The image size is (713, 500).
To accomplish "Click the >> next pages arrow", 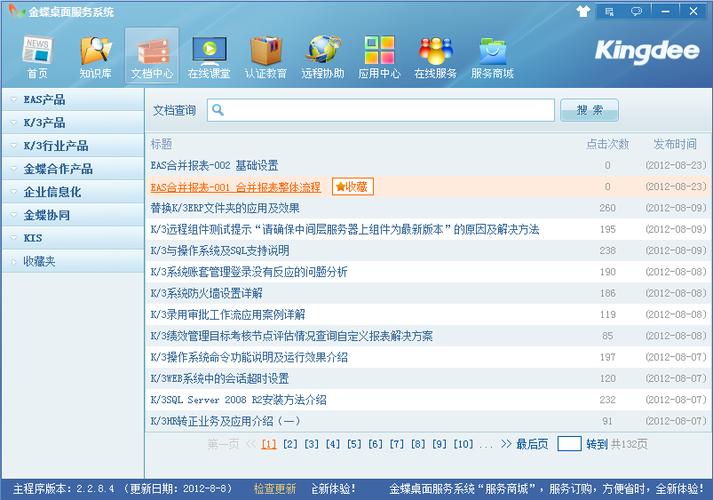I will (506, 444).
